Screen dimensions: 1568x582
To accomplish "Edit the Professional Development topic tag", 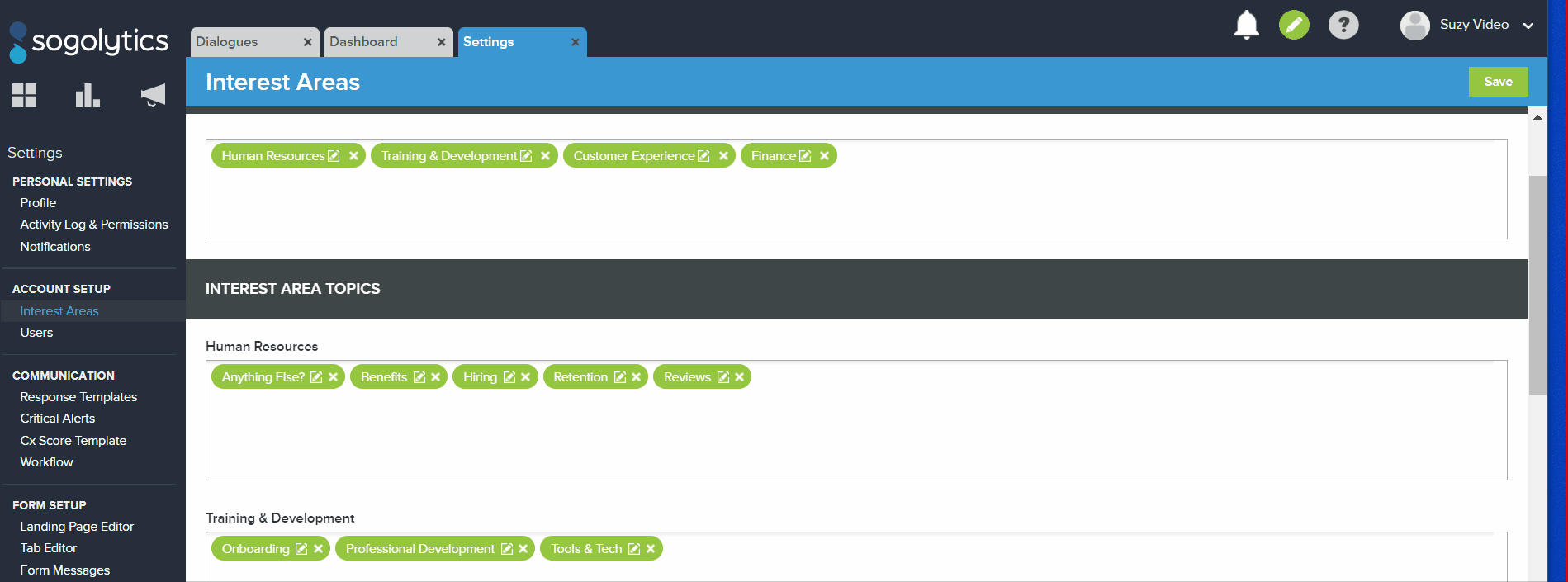I will pyautogui.click(x=507, y=549).
